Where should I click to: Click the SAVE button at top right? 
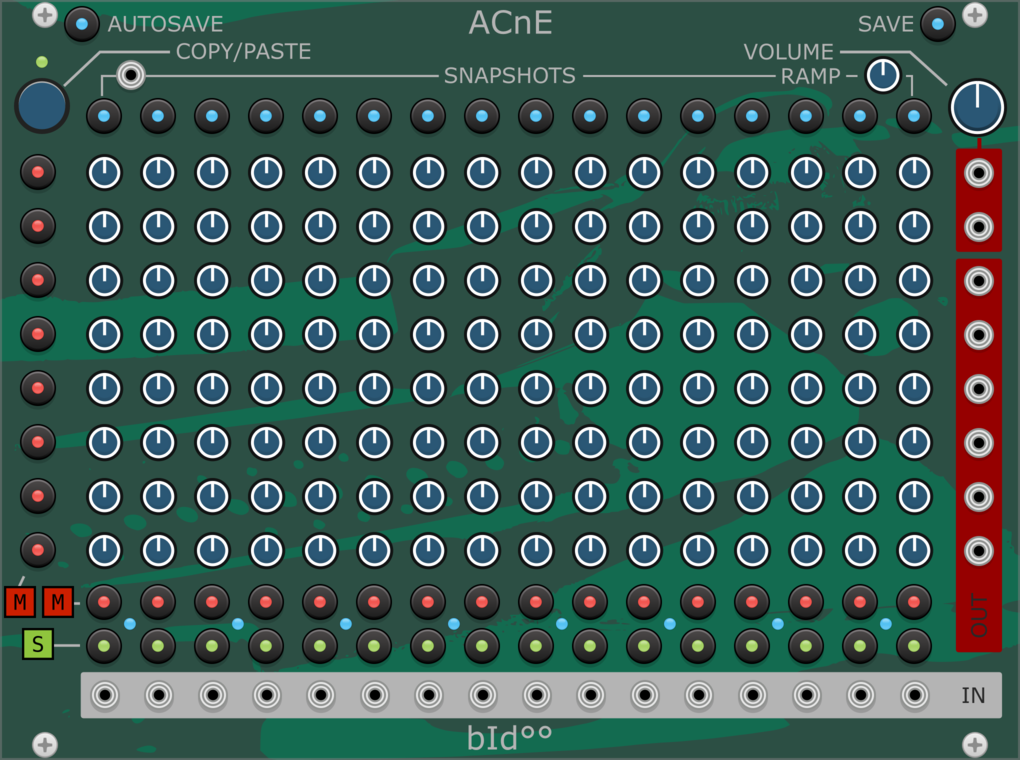(937, 25)
